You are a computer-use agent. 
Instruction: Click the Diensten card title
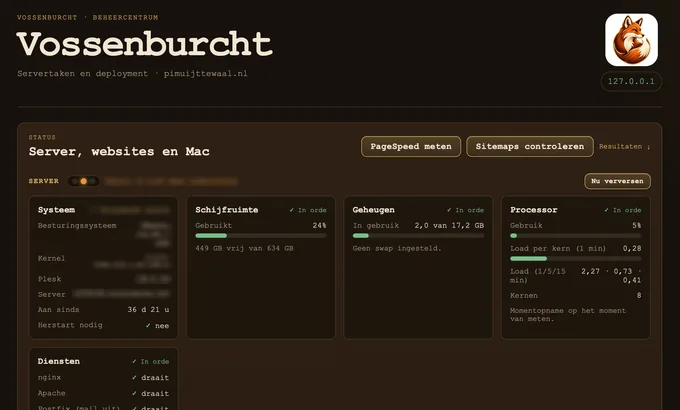tap(59, 361)
